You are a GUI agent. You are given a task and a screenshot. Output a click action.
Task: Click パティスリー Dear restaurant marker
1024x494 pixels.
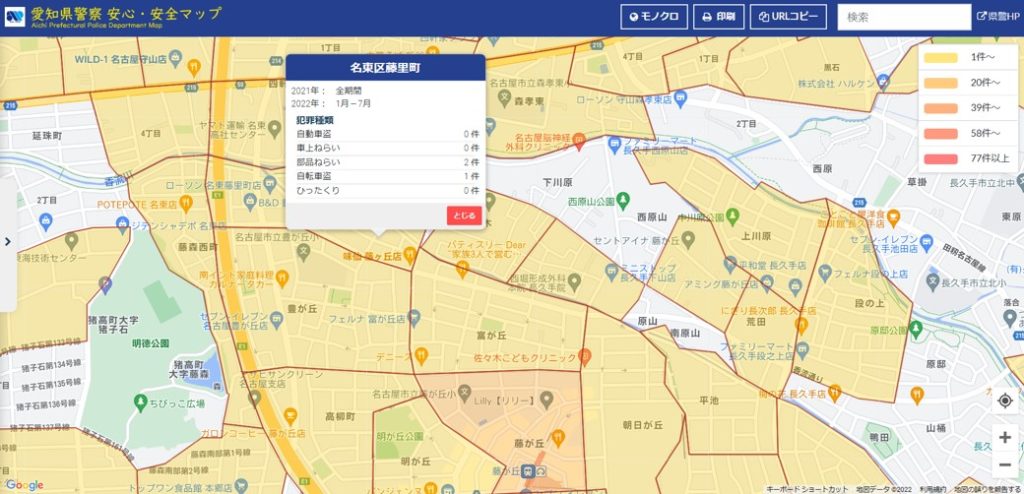tap(462, 267)
